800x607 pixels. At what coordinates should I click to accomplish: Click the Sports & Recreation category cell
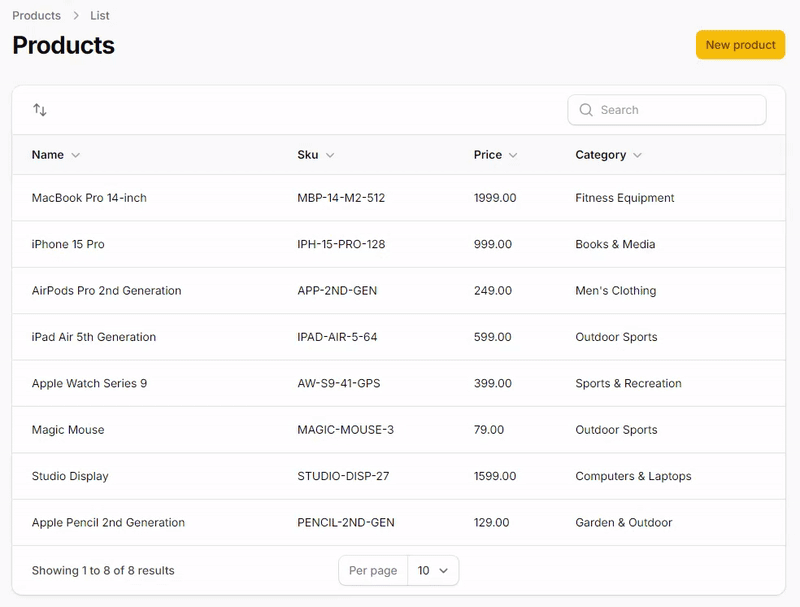(x=629, y=384)
